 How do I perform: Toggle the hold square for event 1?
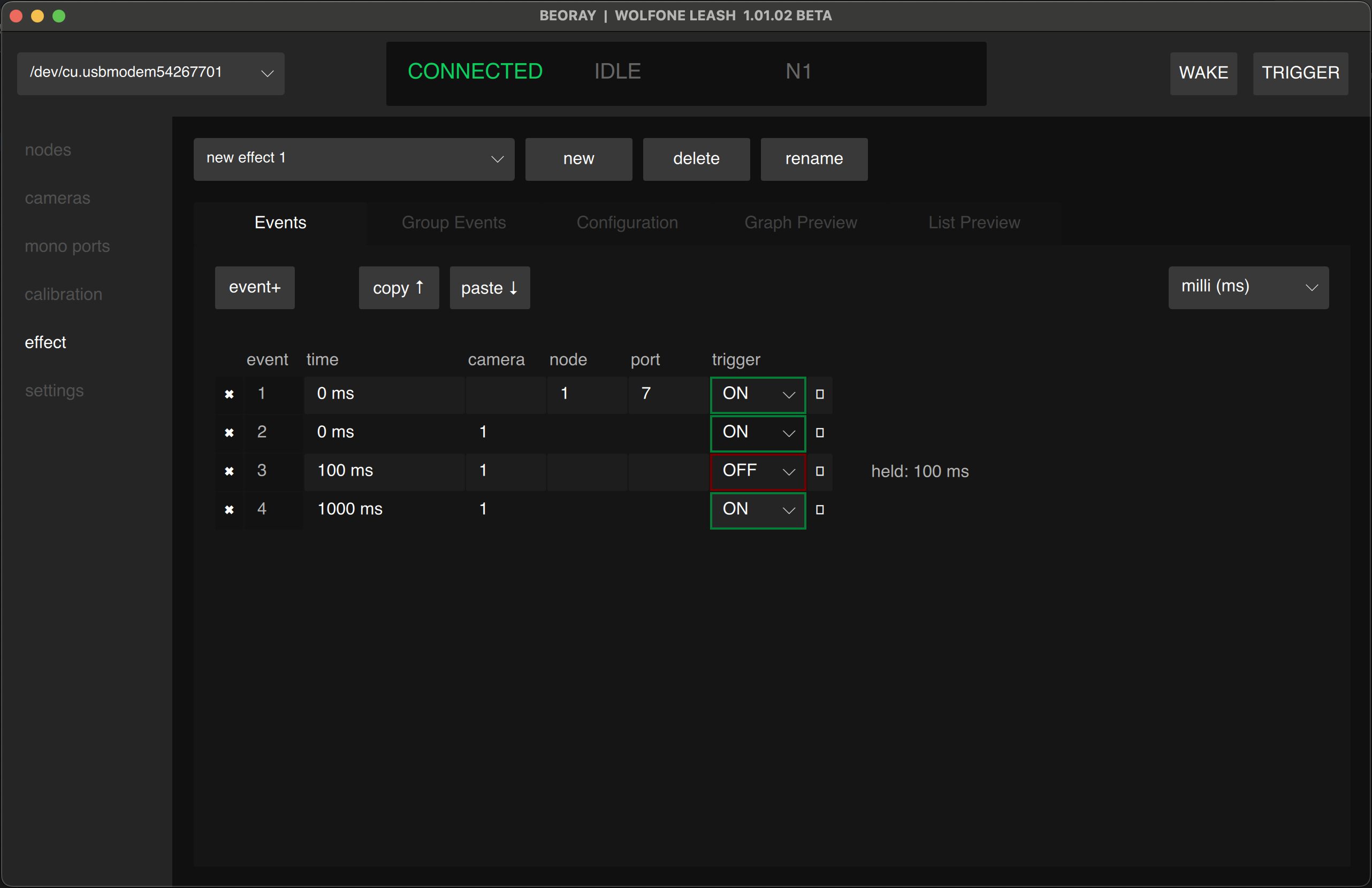pos(820,394)
